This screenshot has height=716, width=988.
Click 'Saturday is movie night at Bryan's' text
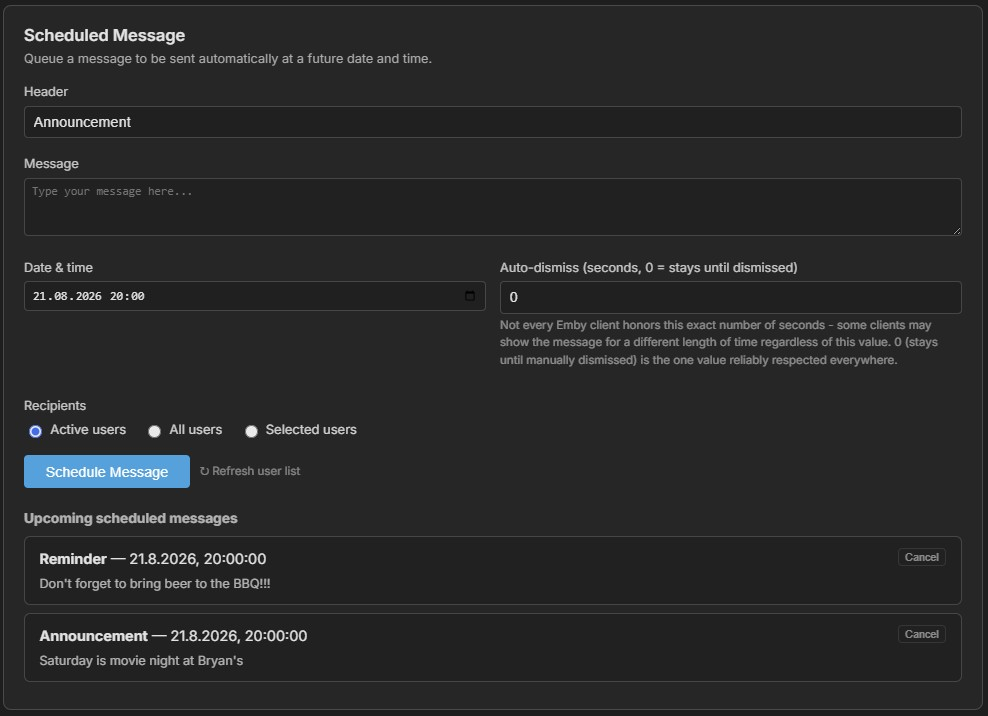(x=141, y=661)
